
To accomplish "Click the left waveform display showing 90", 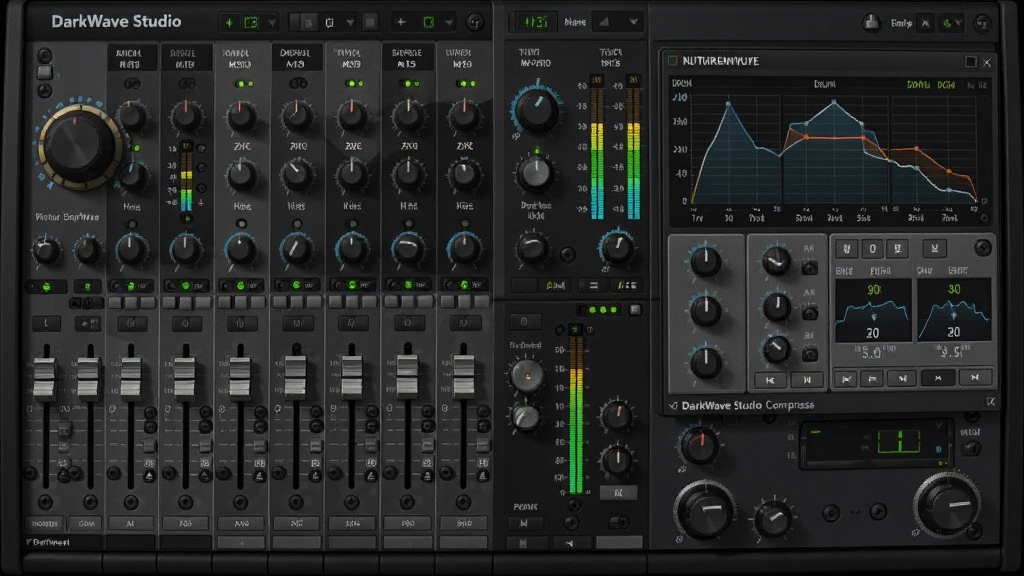I will click(873, 310).
